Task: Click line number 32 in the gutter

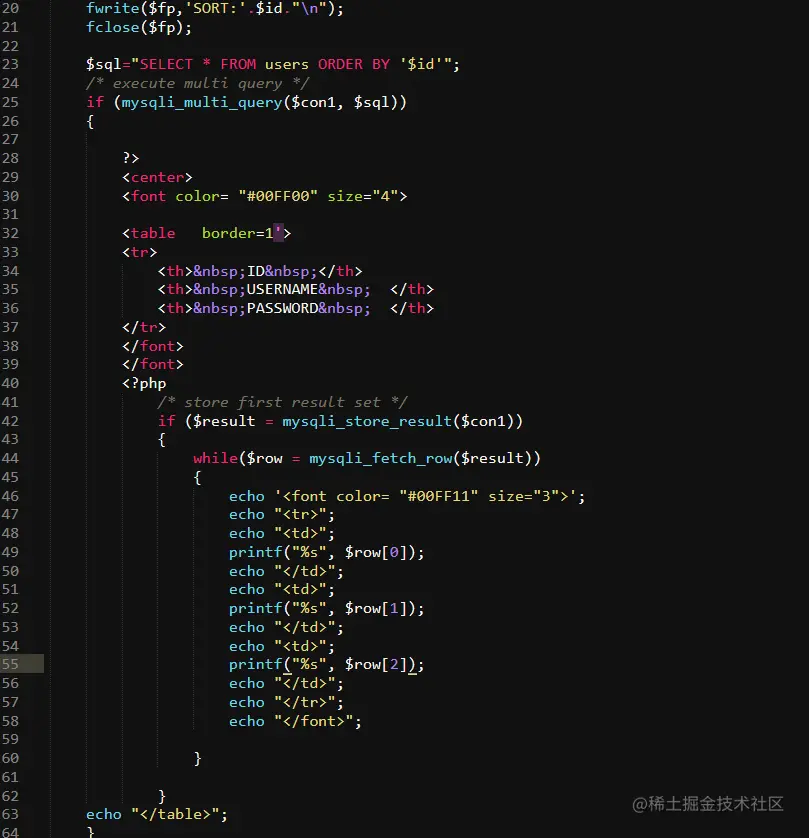Action: [10, 234]
